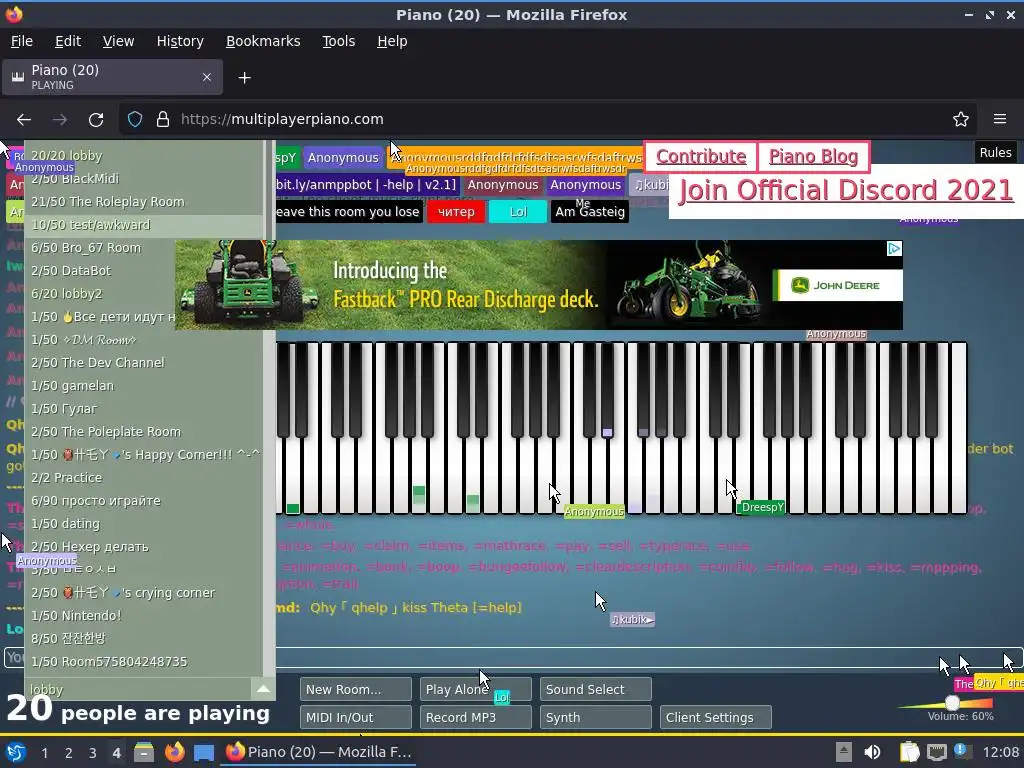Toggle the Synth panel

[x=596, y=717]
